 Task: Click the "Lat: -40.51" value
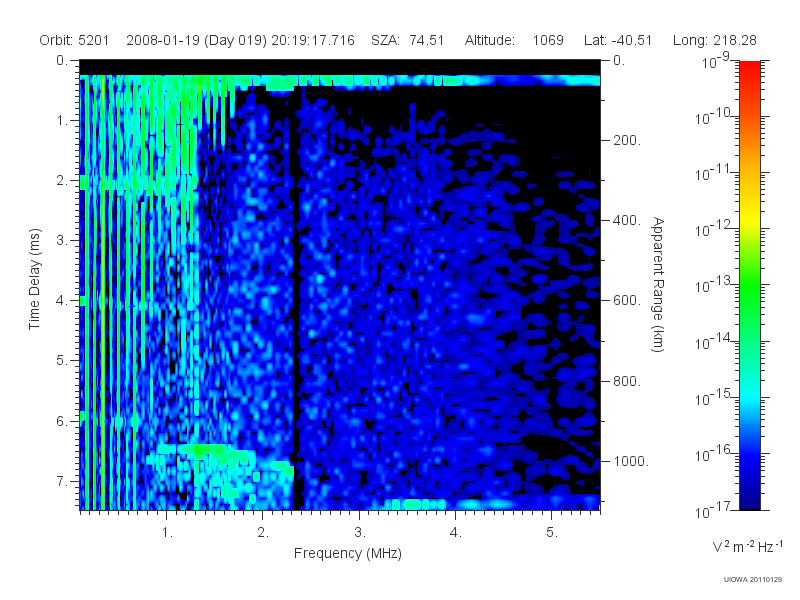point(618,40)
